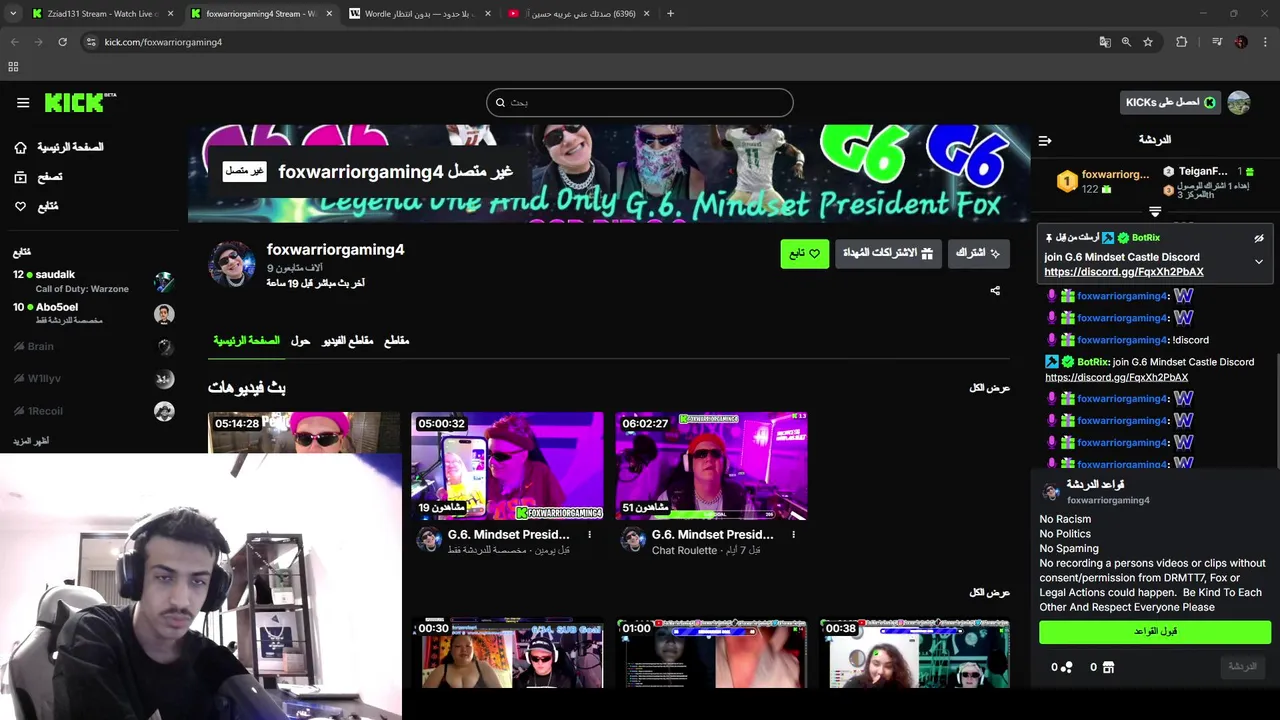Screen dimensions: 1280x720
Task: Open offline followed channel W1llyv
Action: click(x=94, y=378)
